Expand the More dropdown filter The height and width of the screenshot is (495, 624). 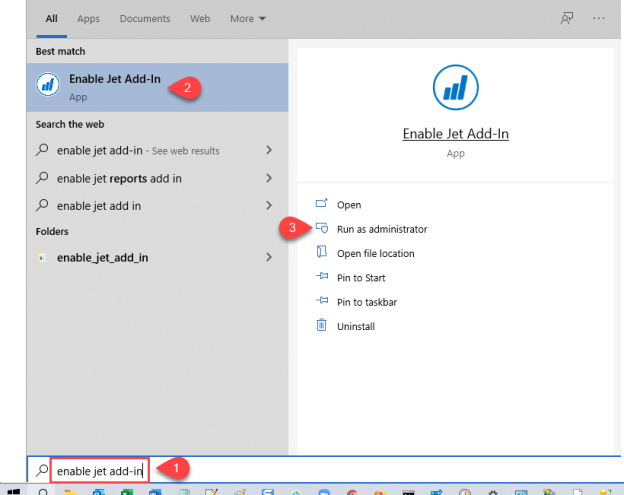[248, 19]
